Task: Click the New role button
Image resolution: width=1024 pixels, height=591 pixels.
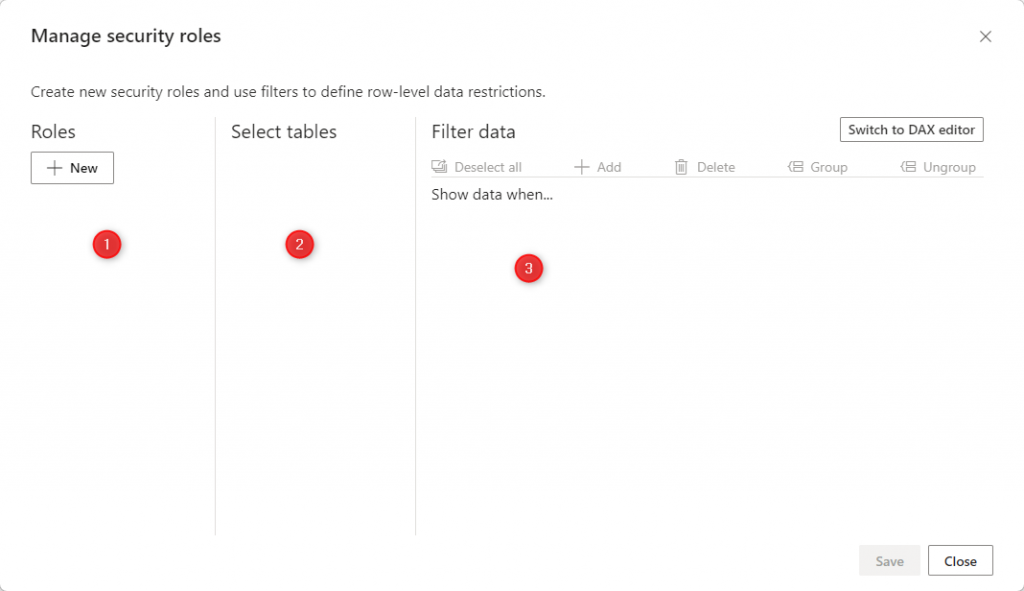Action: (x=72, y=168)
